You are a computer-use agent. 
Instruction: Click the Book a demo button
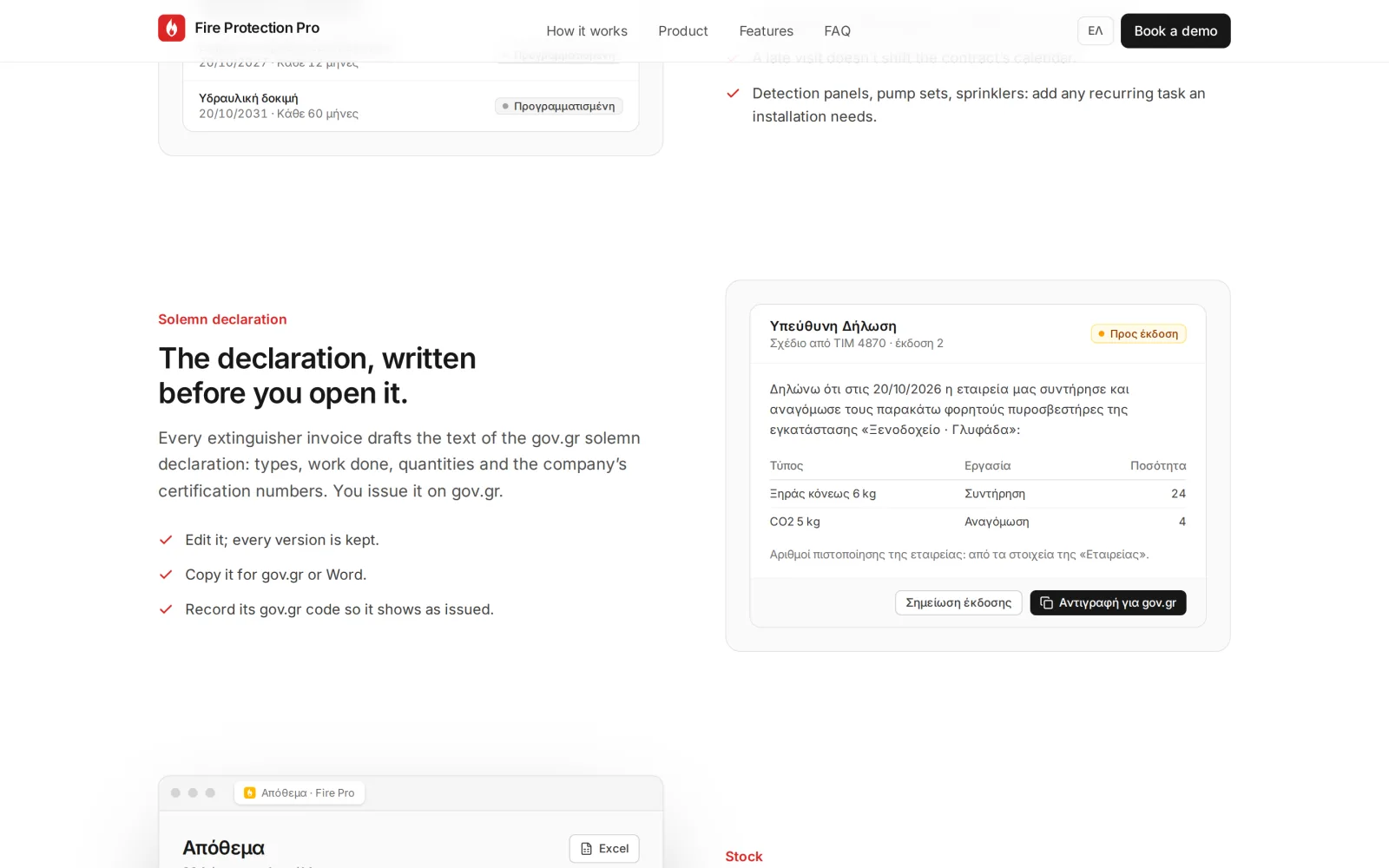(x=1175, y=31)
